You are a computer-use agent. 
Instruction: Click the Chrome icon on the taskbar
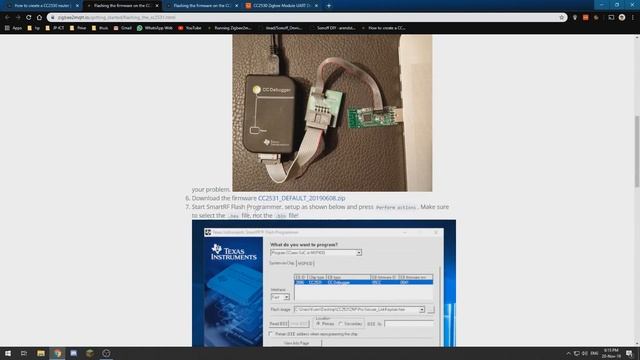(x=58, y=353)
